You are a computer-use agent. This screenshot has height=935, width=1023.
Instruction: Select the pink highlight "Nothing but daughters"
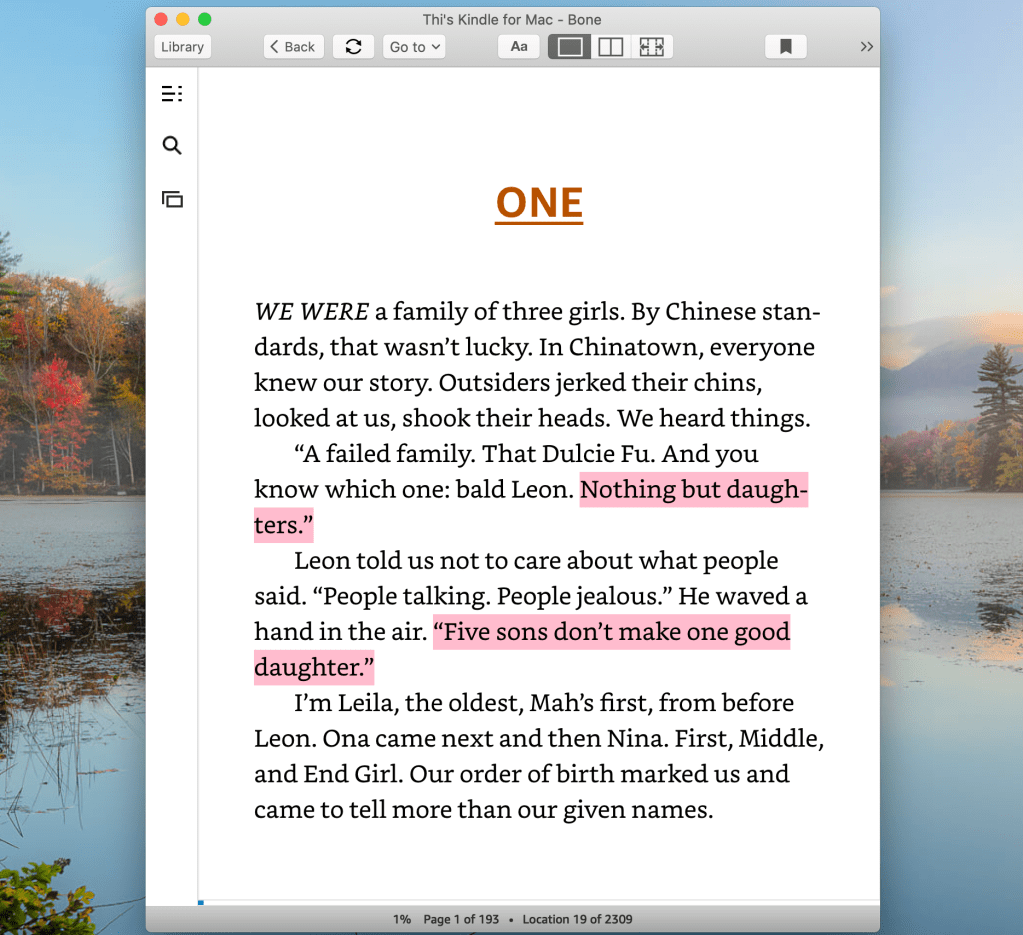coord(693,490)
